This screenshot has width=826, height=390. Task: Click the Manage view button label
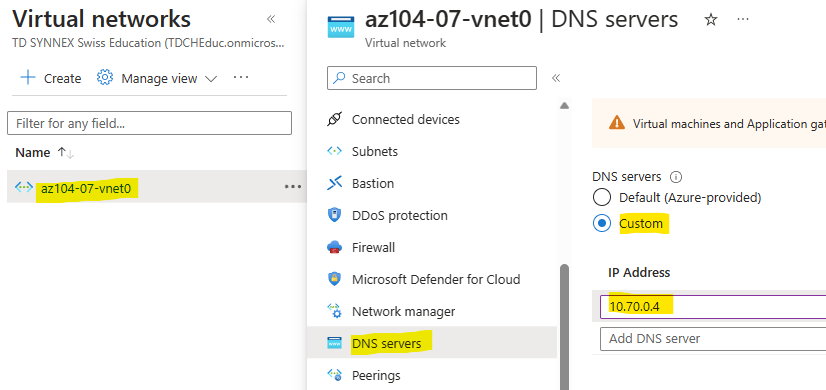159,79
